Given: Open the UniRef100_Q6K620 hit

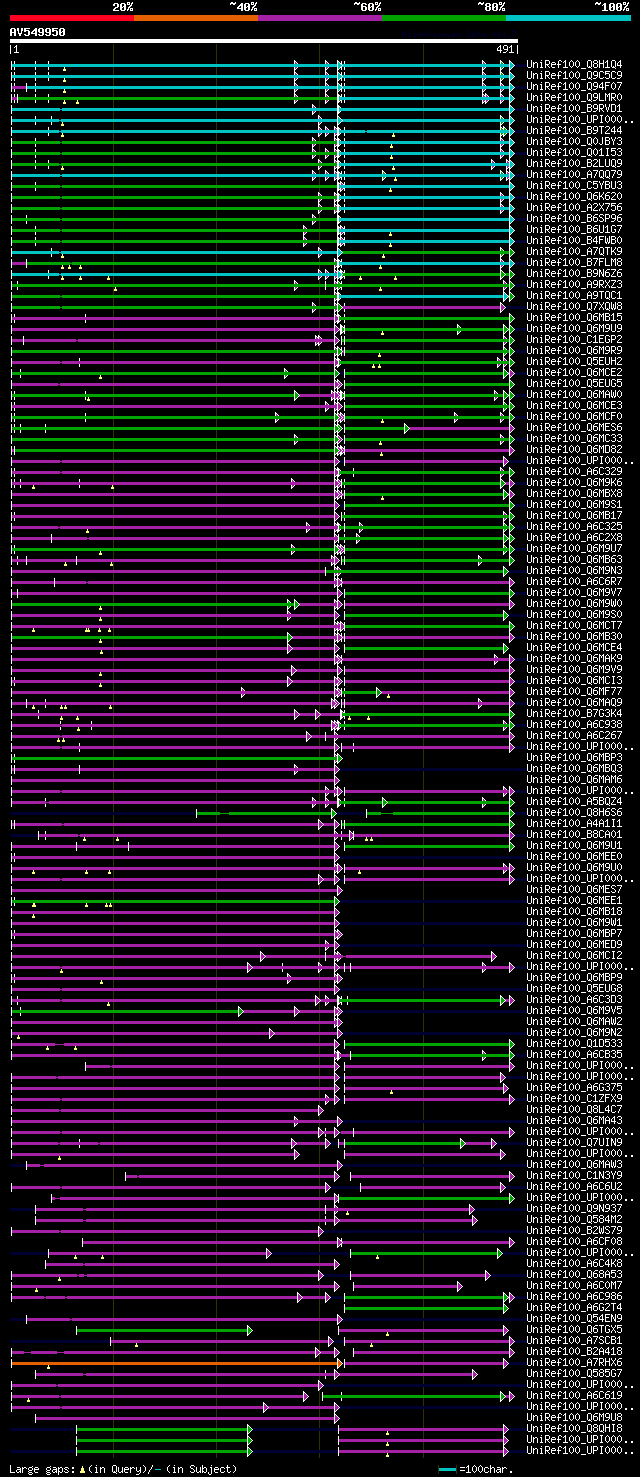Looking at the screenshot, I should coord(574,196).
